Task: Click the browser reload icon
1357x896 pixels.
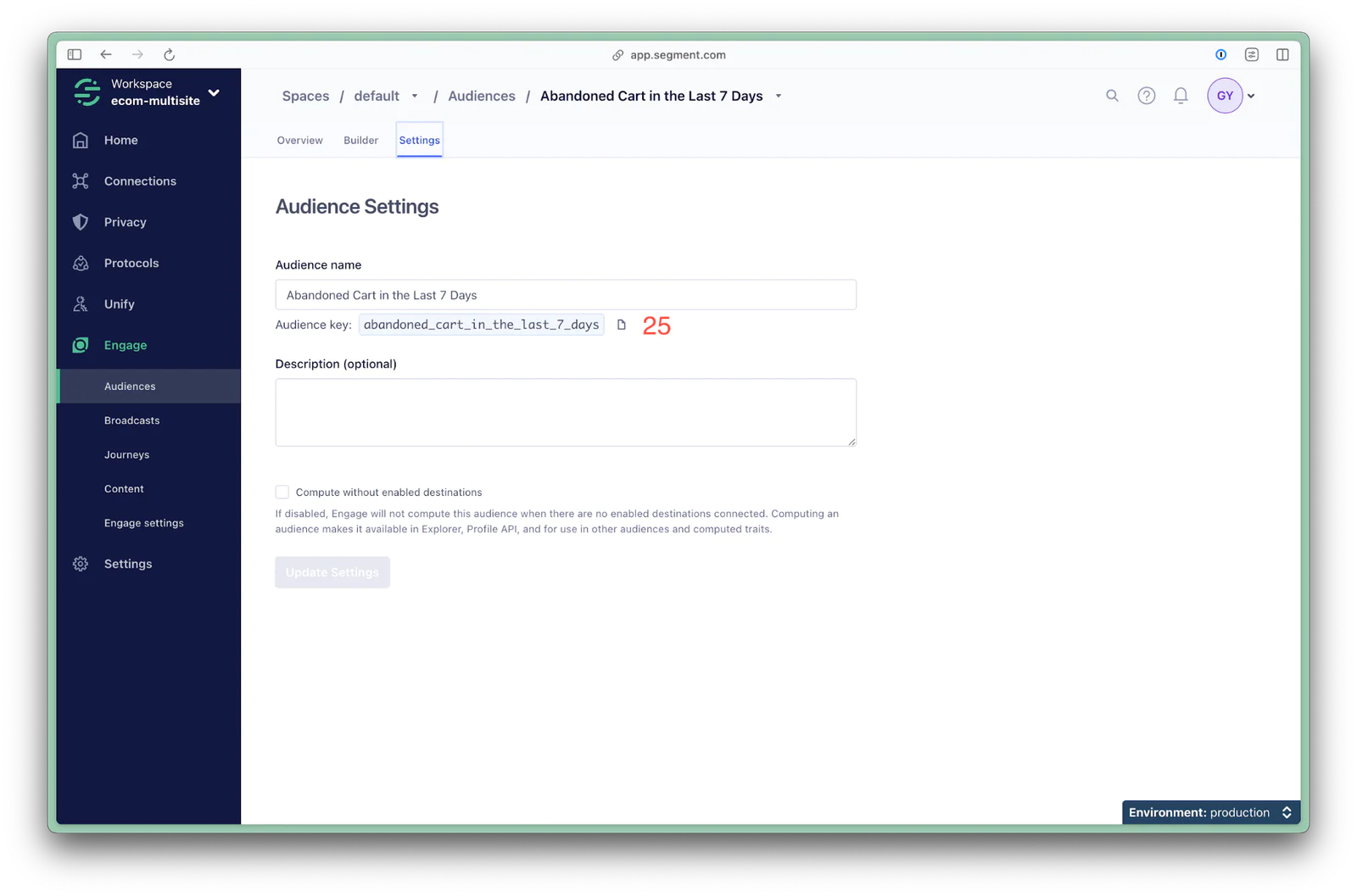Action: [170, 55]
